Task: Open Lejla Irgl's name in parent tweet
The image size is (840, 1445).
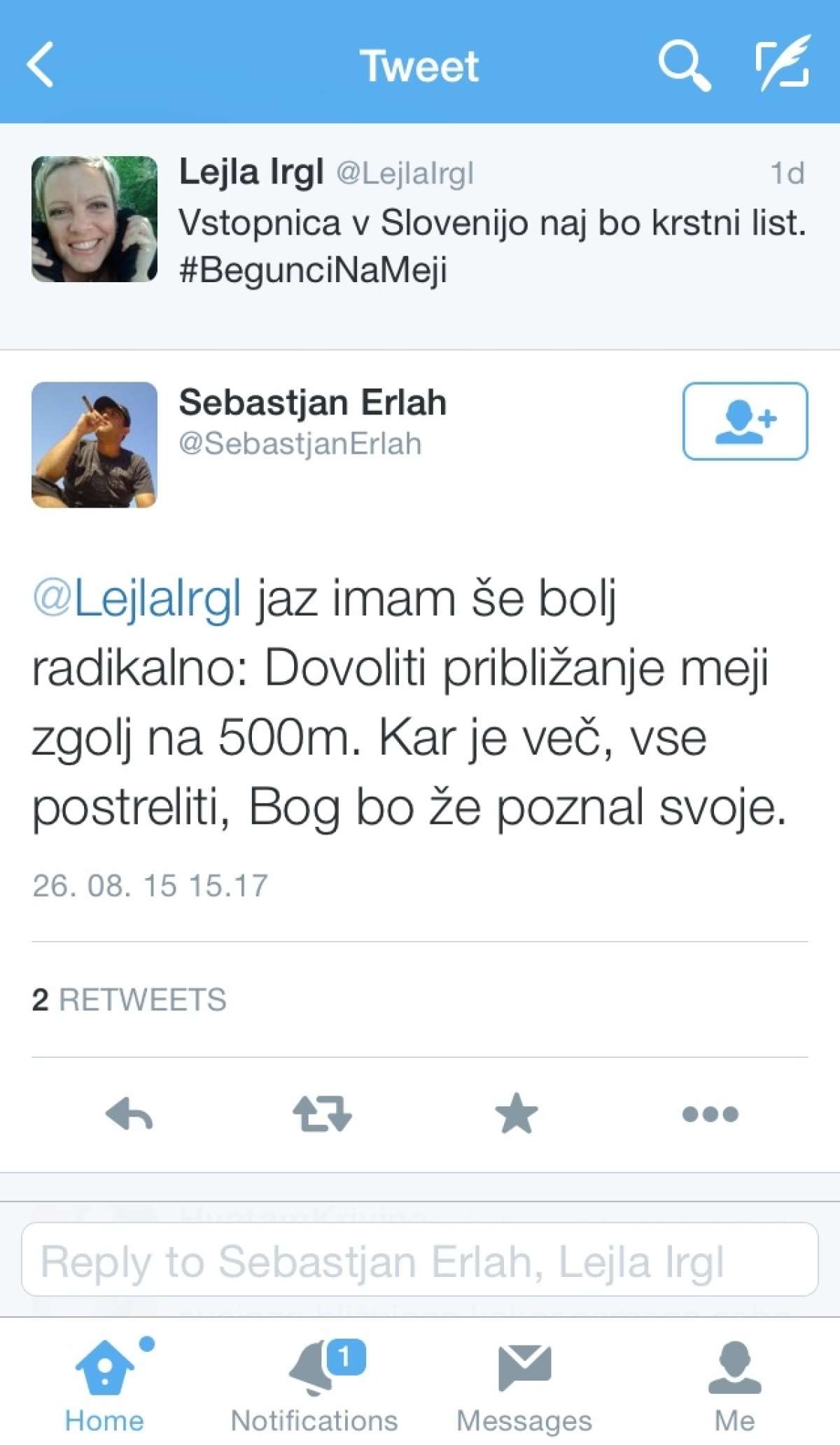Action: tap(251, 172)
